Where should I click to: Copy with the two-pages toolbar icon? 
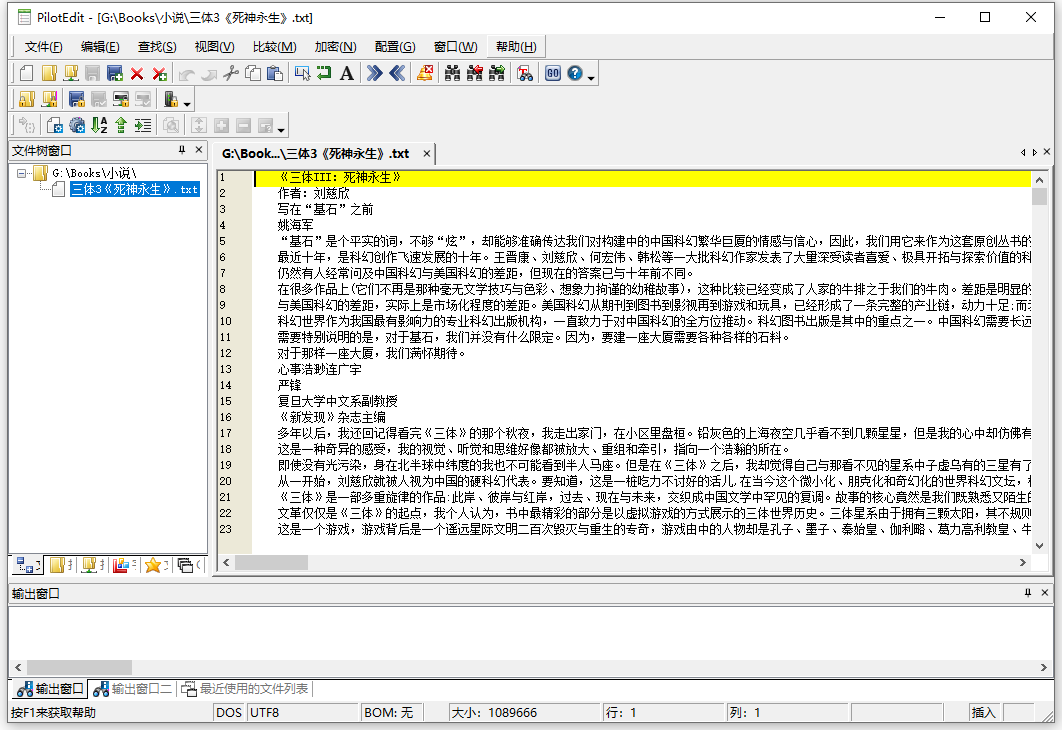pyautogui.click(x=253, y=73)
